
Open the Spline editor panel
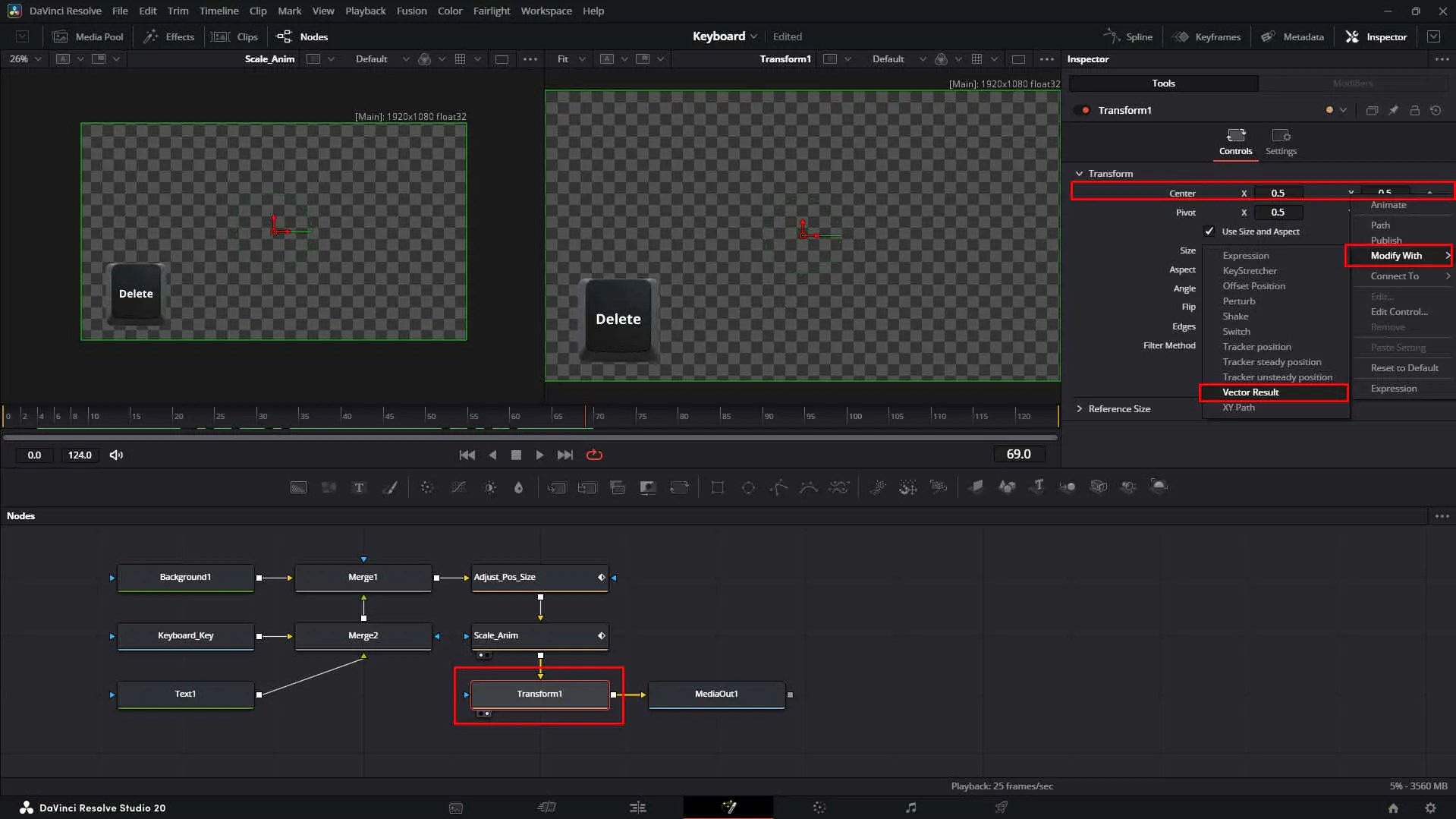pos(1127,36)
